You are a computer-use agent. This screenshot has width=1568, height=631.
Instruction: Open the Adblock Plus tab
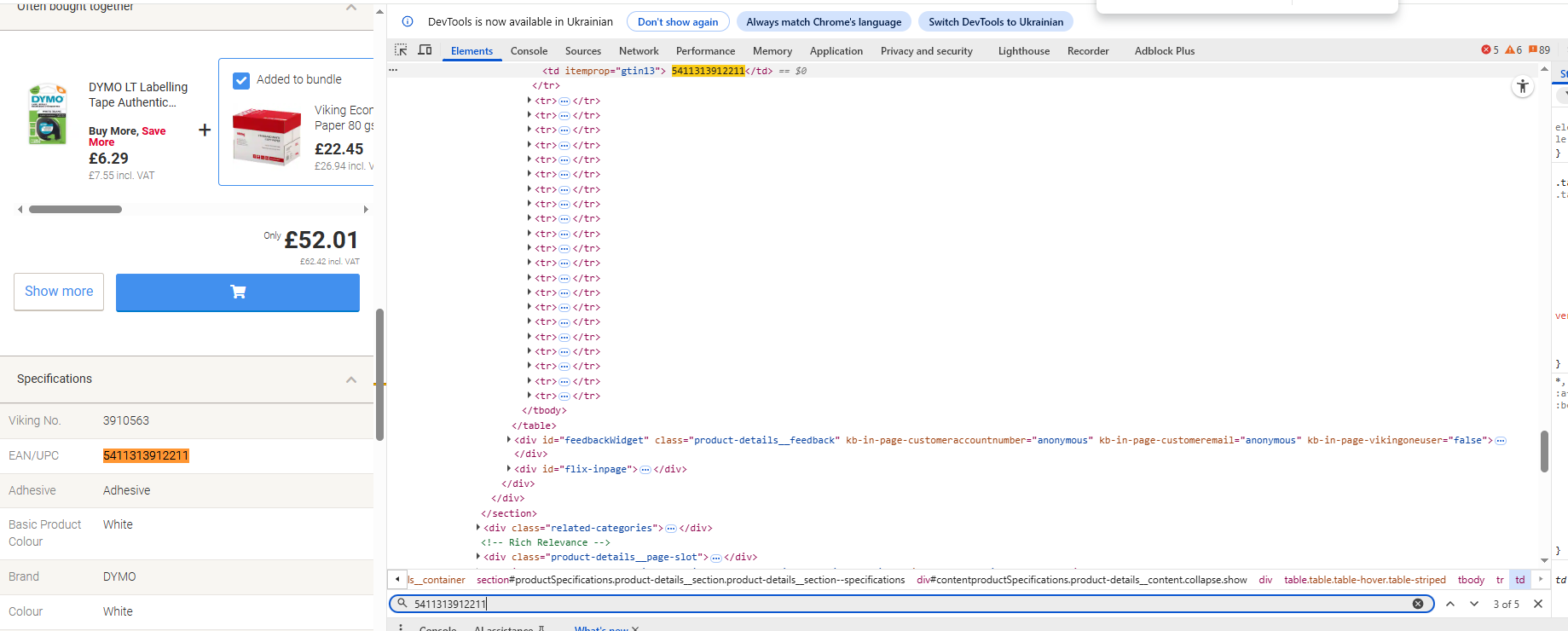pos(1165,51)
